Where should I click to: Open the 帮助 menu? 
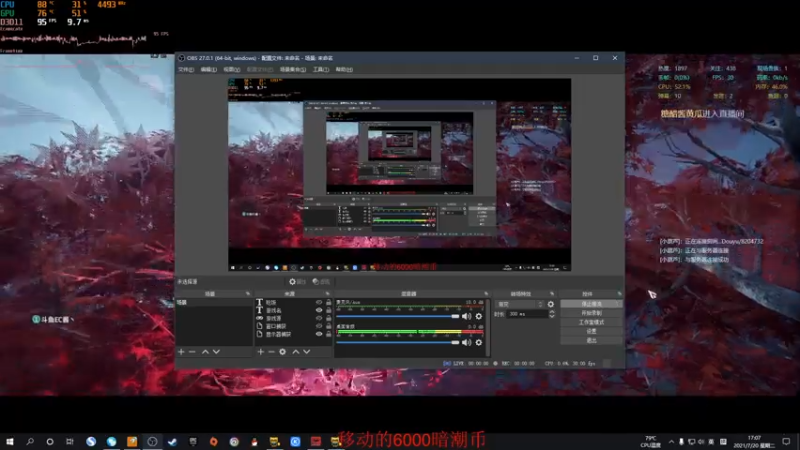344,69
